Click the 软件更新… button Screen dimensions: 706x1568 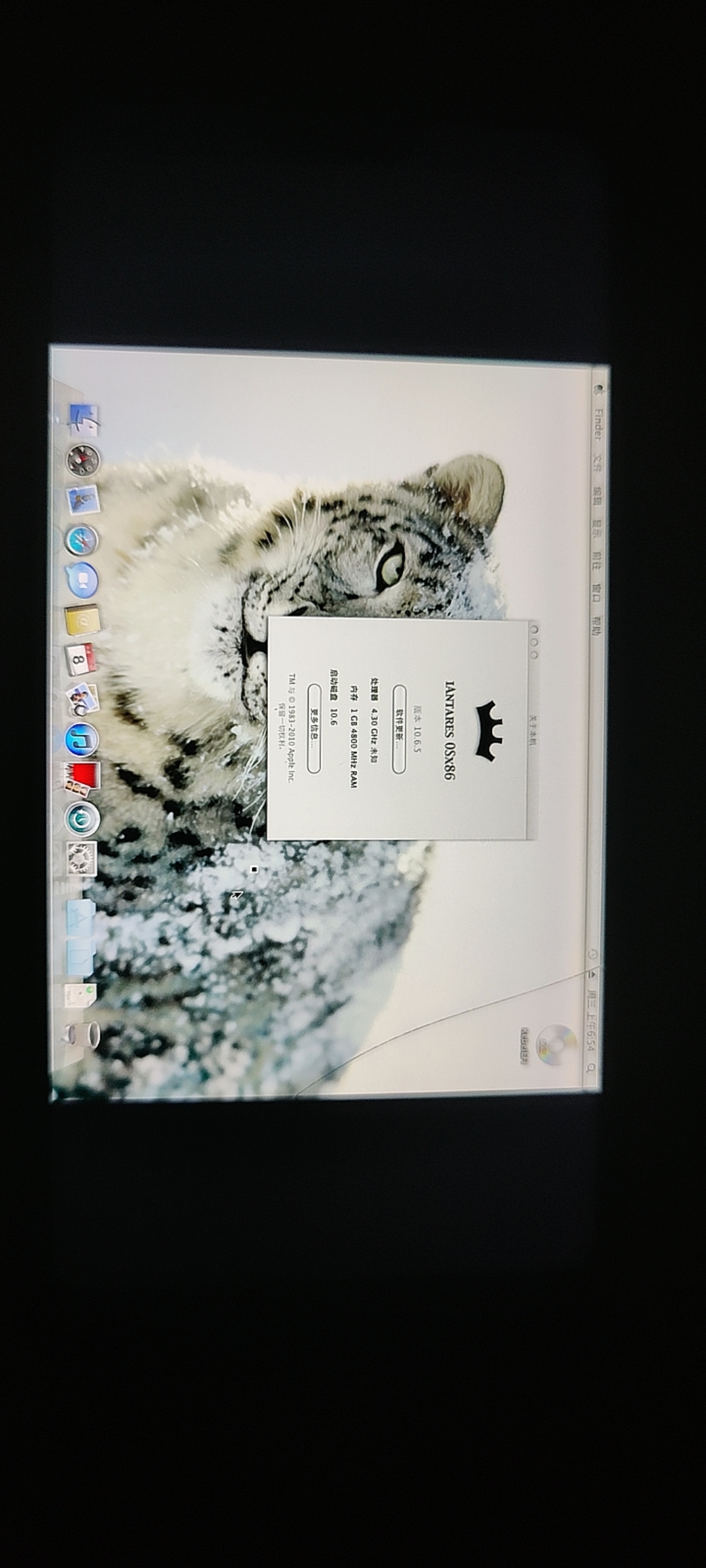399,729
